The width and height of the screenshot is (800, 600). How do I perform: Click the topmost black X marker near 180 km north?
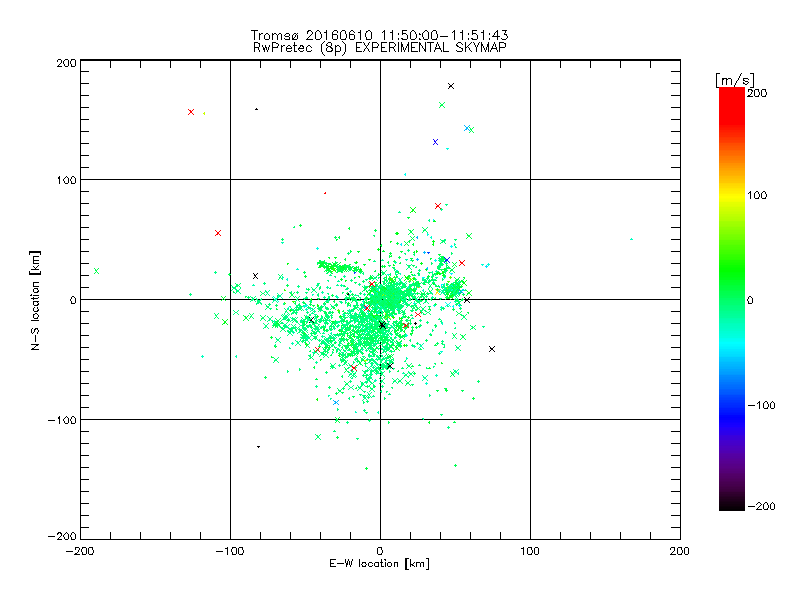[451, 86]
